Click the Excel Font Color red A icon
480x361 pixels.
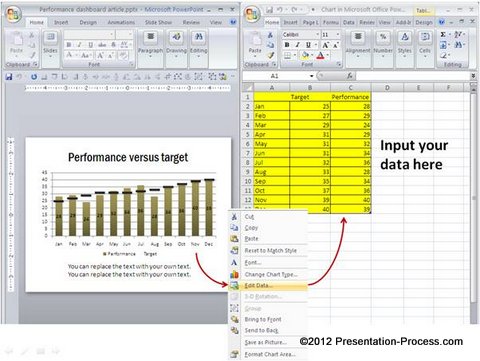[320, 55]
